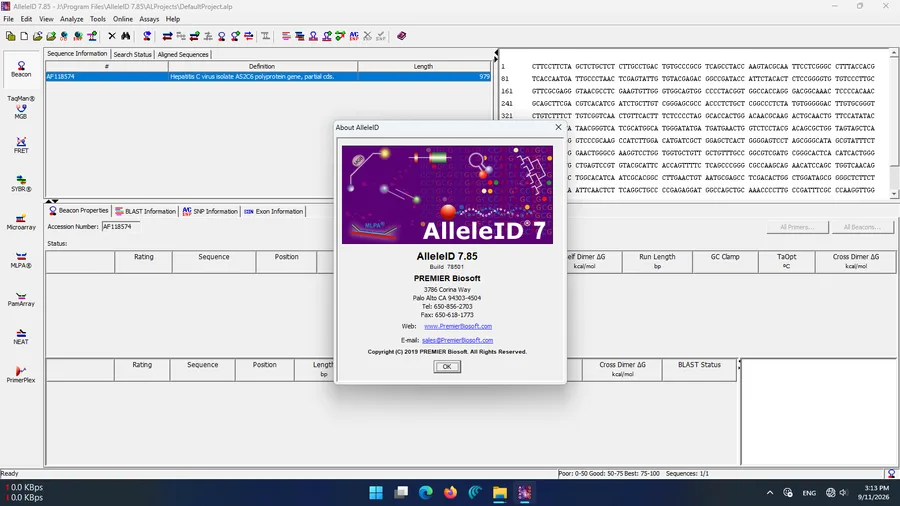Click the beacon icon in status bar corner

click(x=891, y=474)
